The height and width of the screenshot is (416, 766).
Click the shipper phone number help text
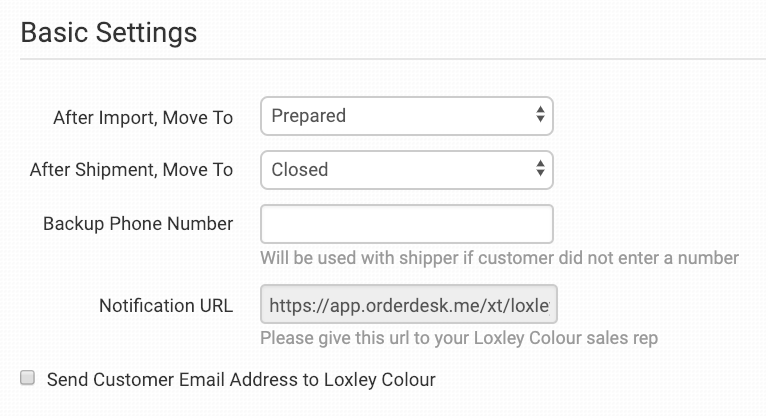pyautogui.click(x=499, y=258)
